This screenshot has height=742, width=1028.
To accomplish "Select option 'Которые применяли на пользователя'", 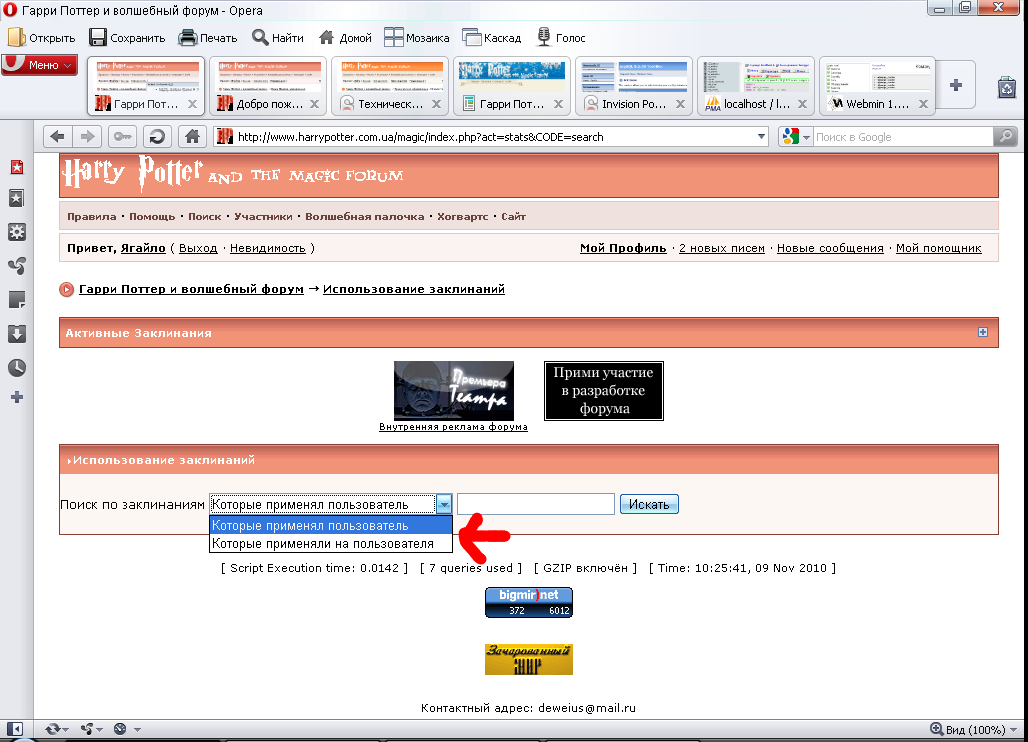I will [x=323, y=544].
